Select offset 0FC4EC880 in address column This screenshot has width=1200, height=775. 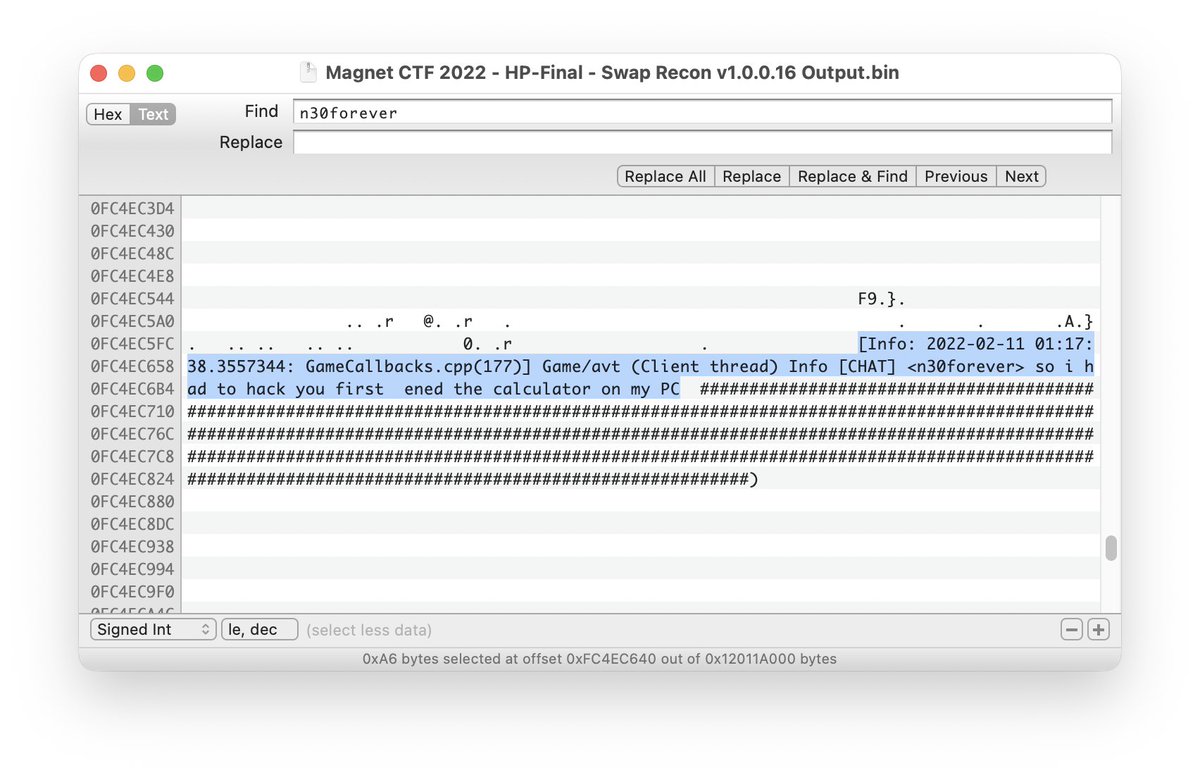point(132,501)
